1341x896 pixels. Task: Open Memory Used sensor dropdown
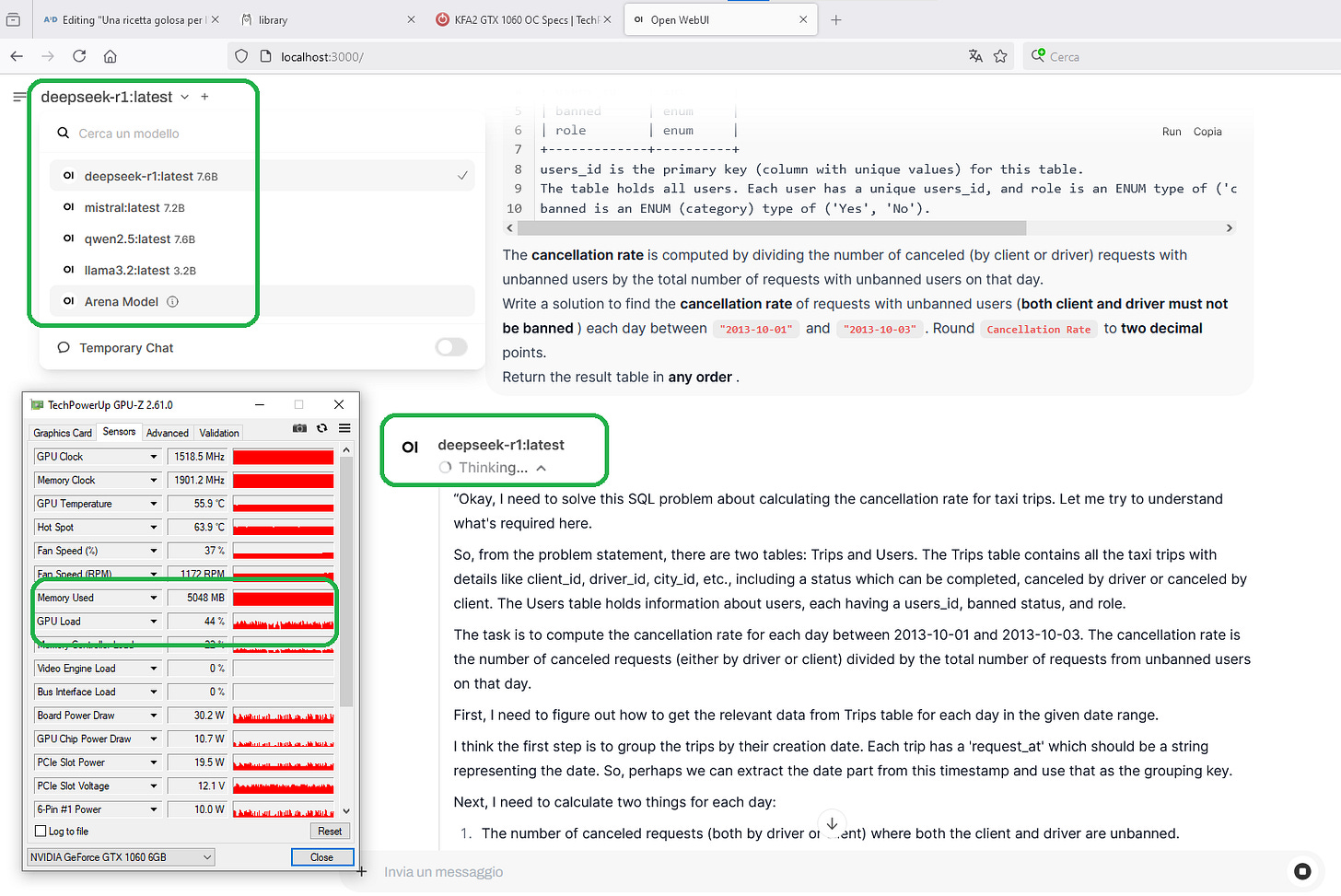point(154,598)
